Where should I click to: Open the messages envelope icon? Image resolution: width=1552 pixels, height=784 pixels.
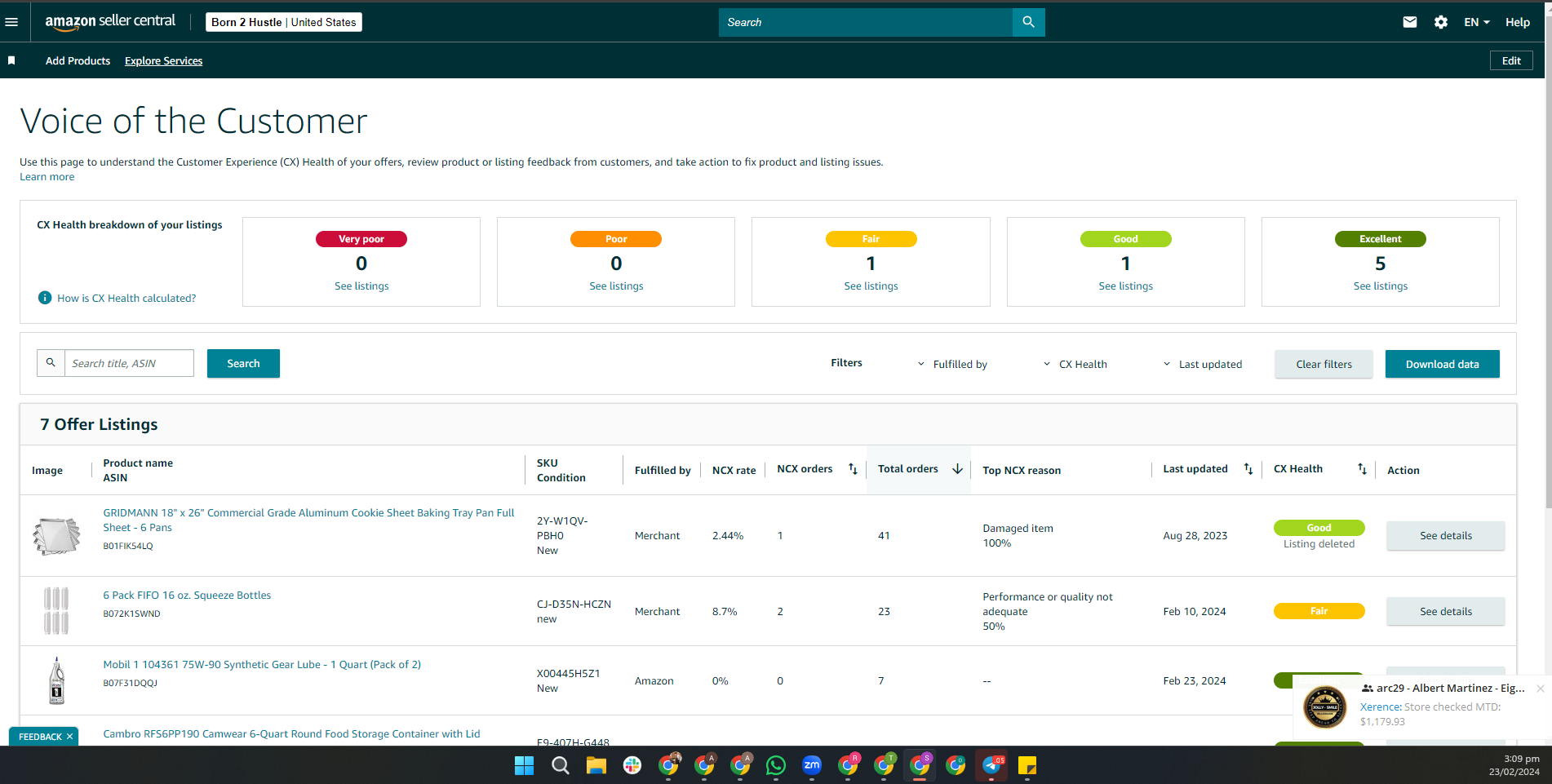(1409, 22)
